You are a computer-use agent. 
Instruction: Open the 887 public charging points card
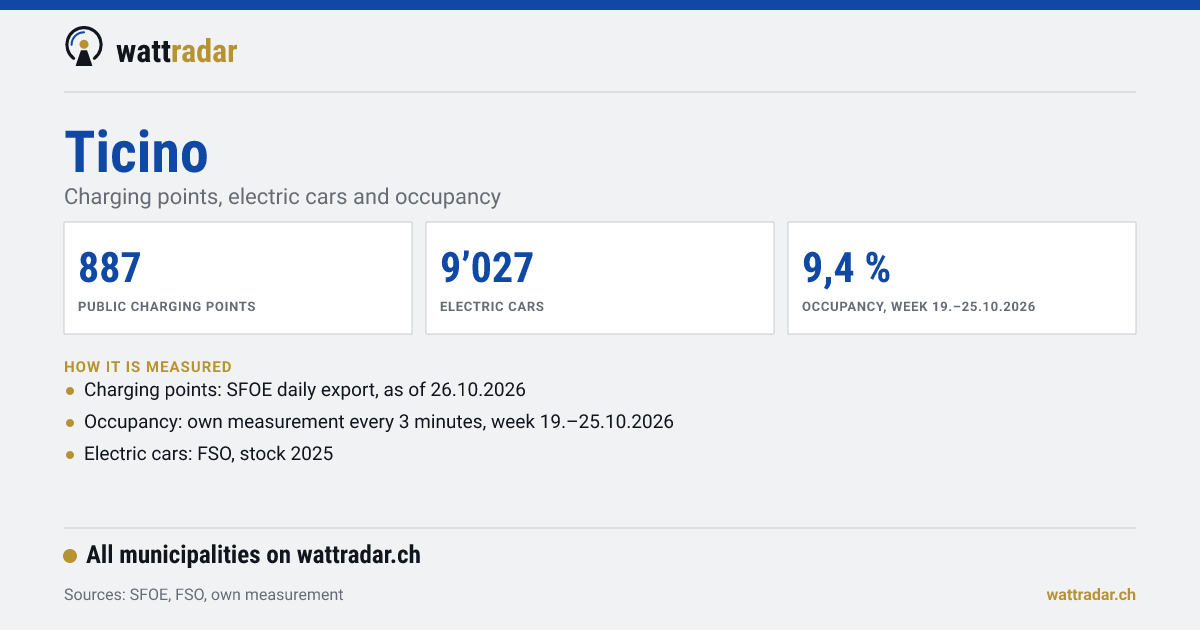point(238,278)
